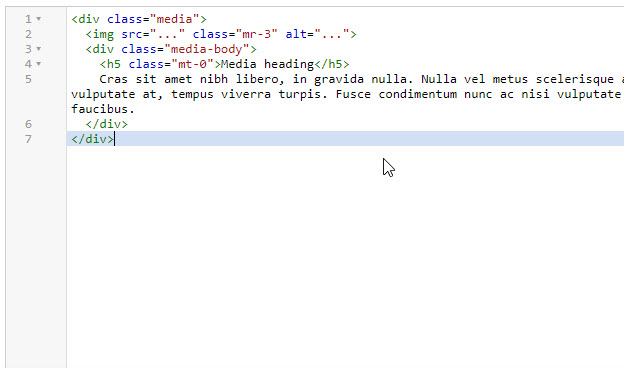Click the "Media heading" text
This screenshot has width=624, height=368.
click(x=267, y=64)
